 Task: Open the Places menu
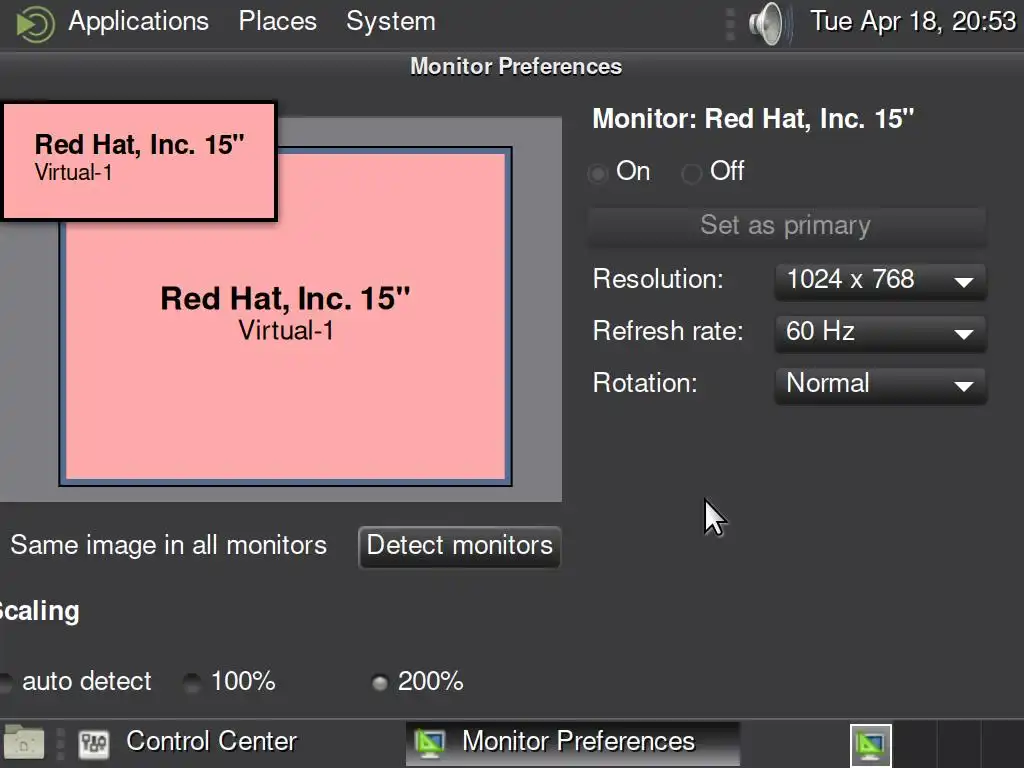pos(278,22)
